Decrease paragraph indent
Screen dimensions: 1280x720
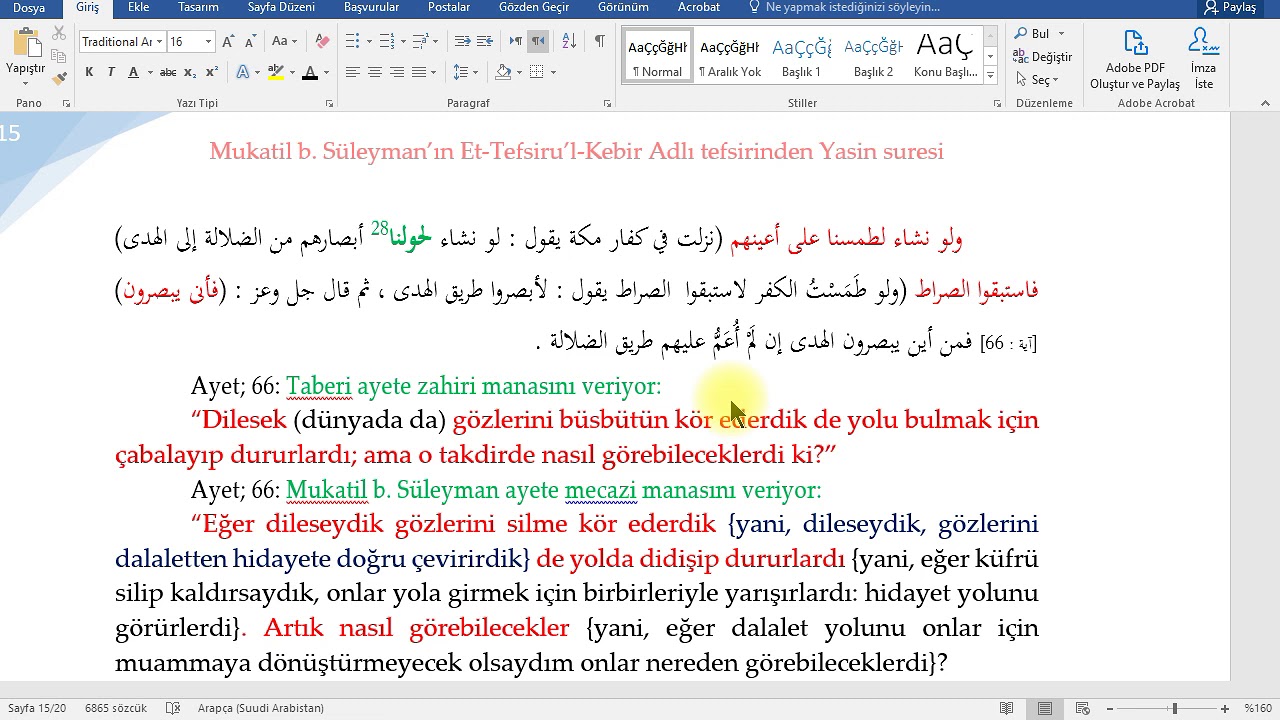coord(462,42)
